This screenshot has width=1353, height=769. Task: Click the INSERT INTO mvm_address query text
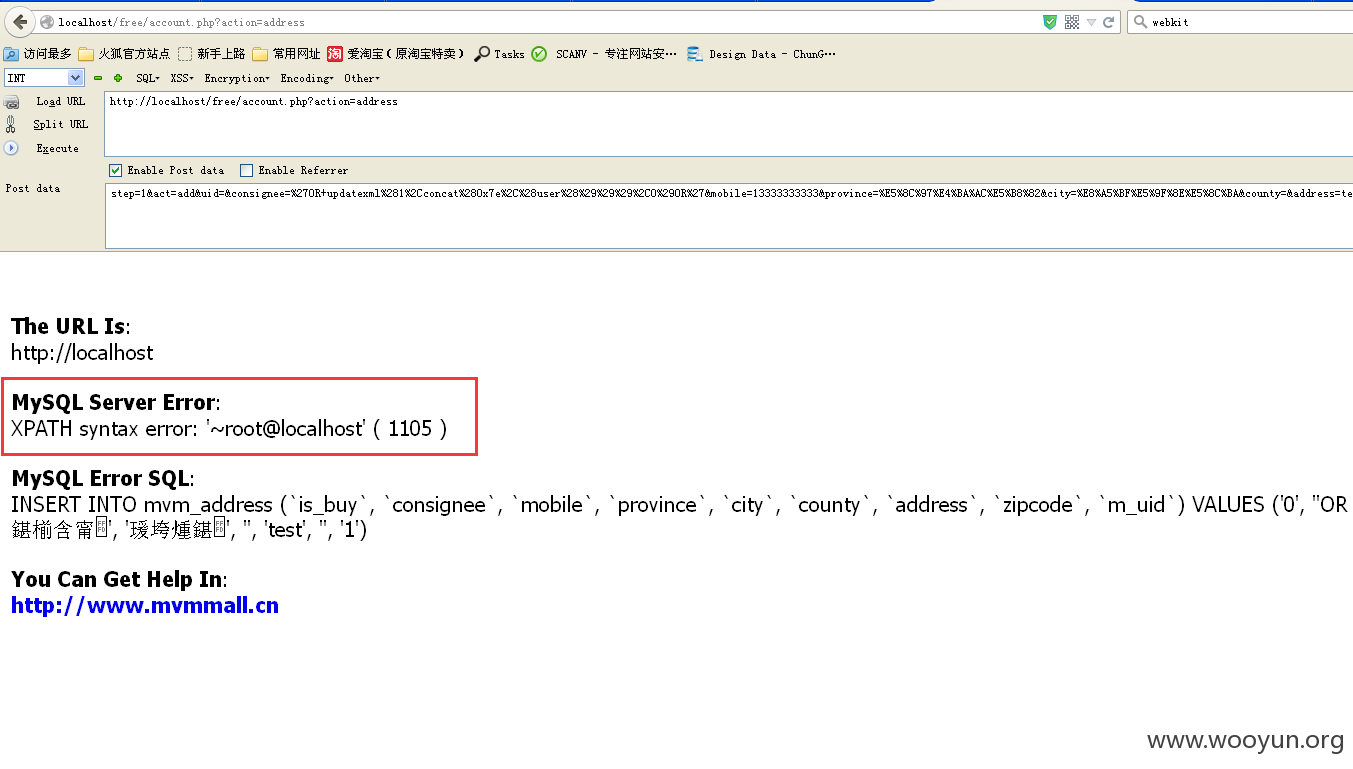(x=680, y=517)
